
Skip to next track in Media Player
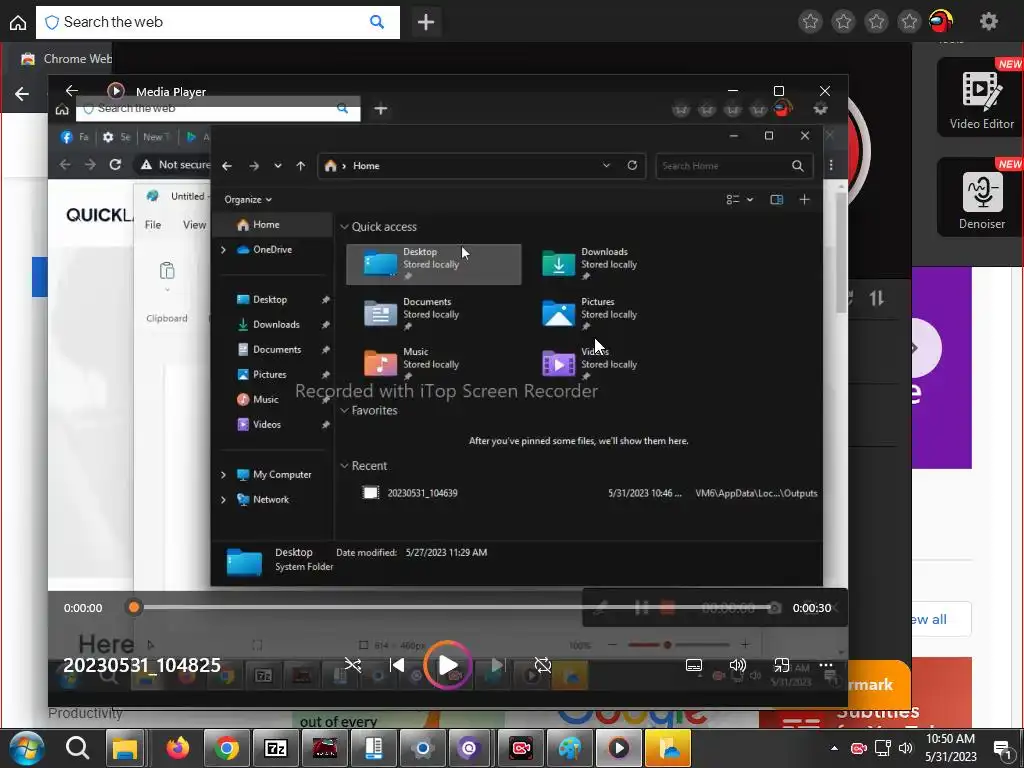498,665
